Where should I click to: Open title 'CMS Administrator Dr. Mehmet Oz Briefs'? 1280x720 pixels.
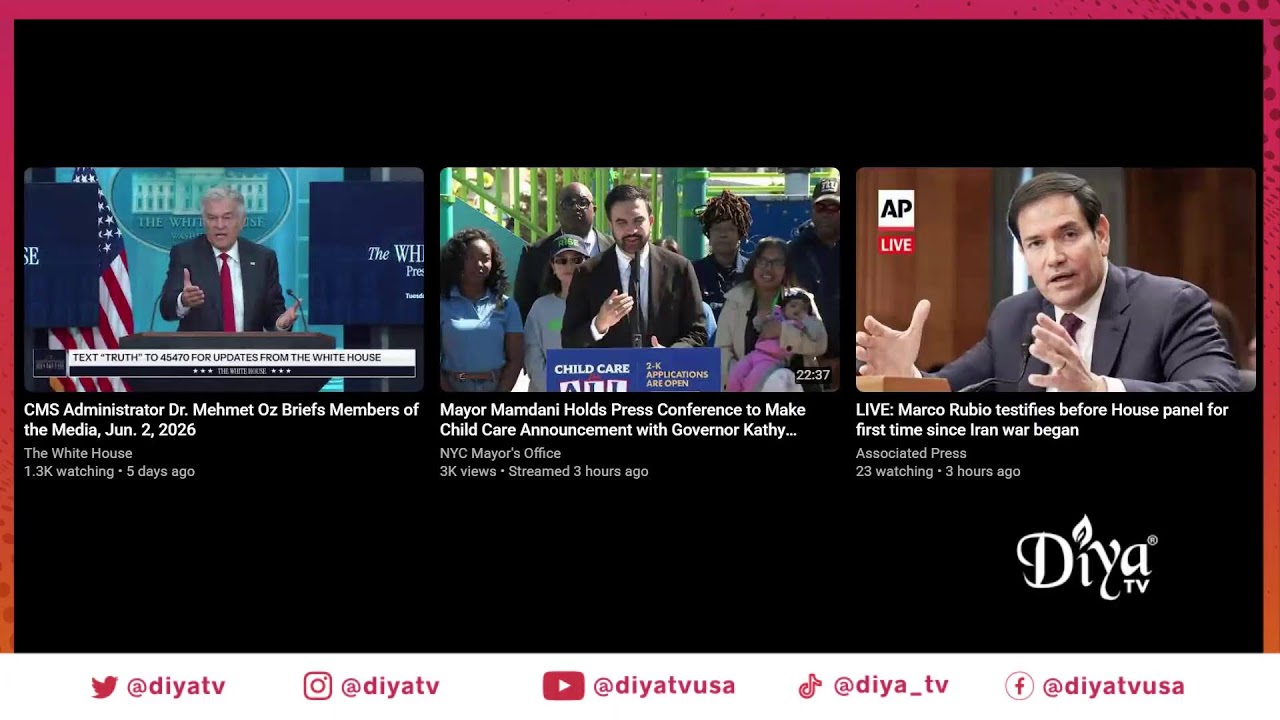(221, 420)
